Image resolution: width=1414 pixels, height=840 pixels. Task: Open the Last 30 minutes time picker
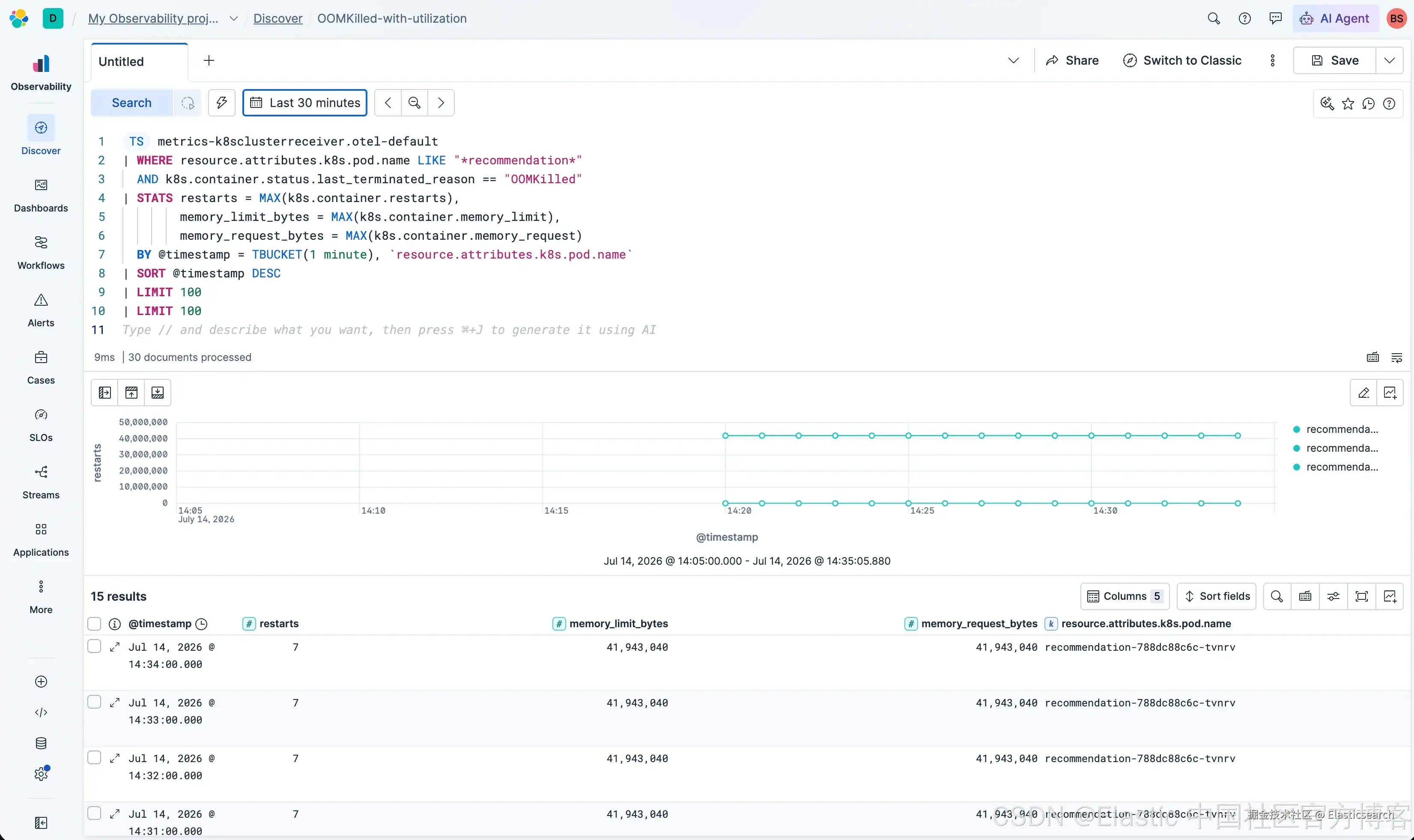pyautogui.click(x=304, y=102)
